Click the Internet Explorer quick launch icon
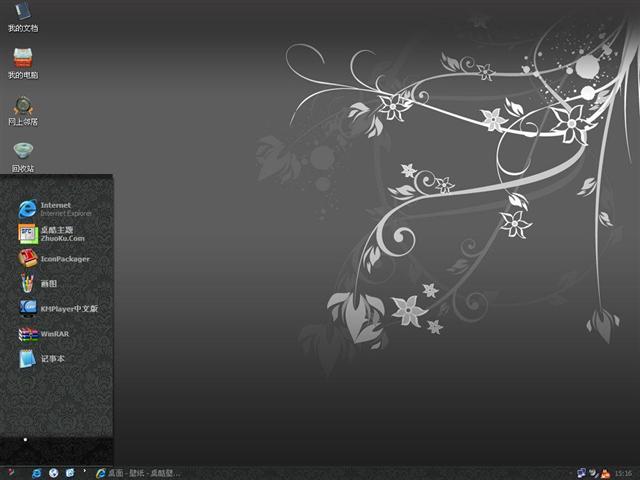 pos(36,473)
